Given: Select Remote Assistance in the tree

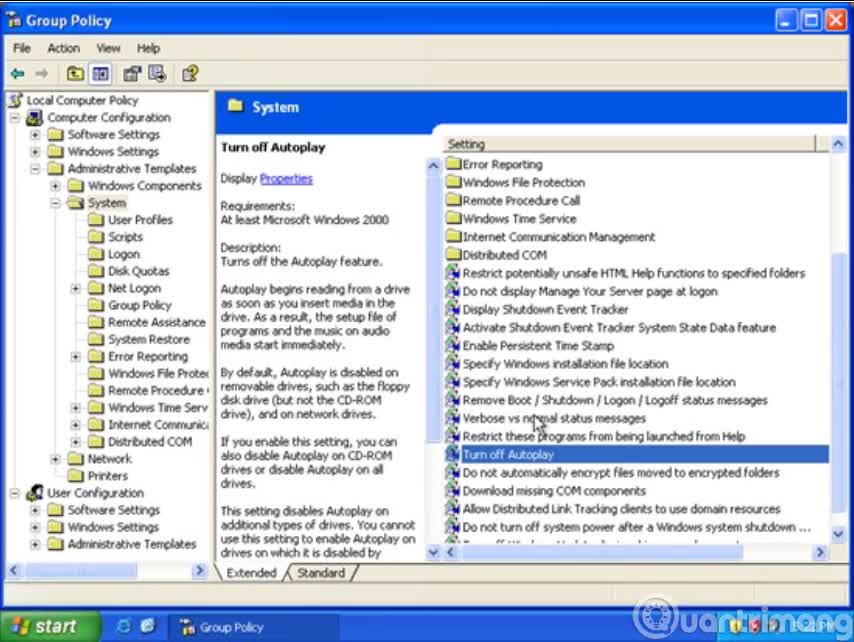Looking at the screenshot, I should coord(157,322).
